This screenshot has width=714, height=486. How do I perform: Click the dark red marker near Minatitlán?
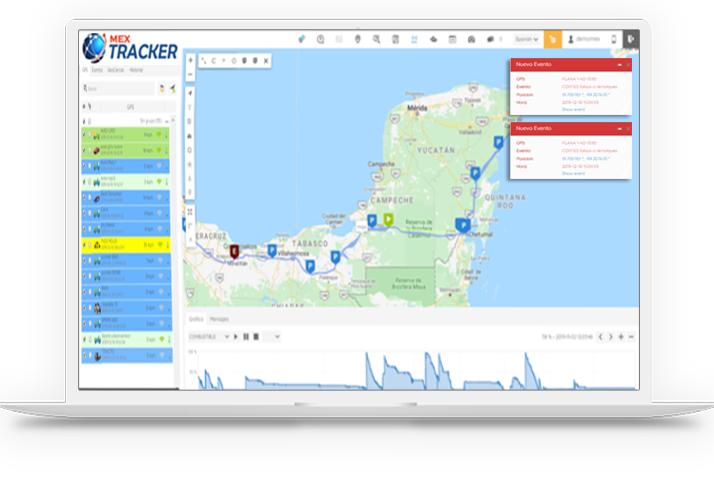235,250
